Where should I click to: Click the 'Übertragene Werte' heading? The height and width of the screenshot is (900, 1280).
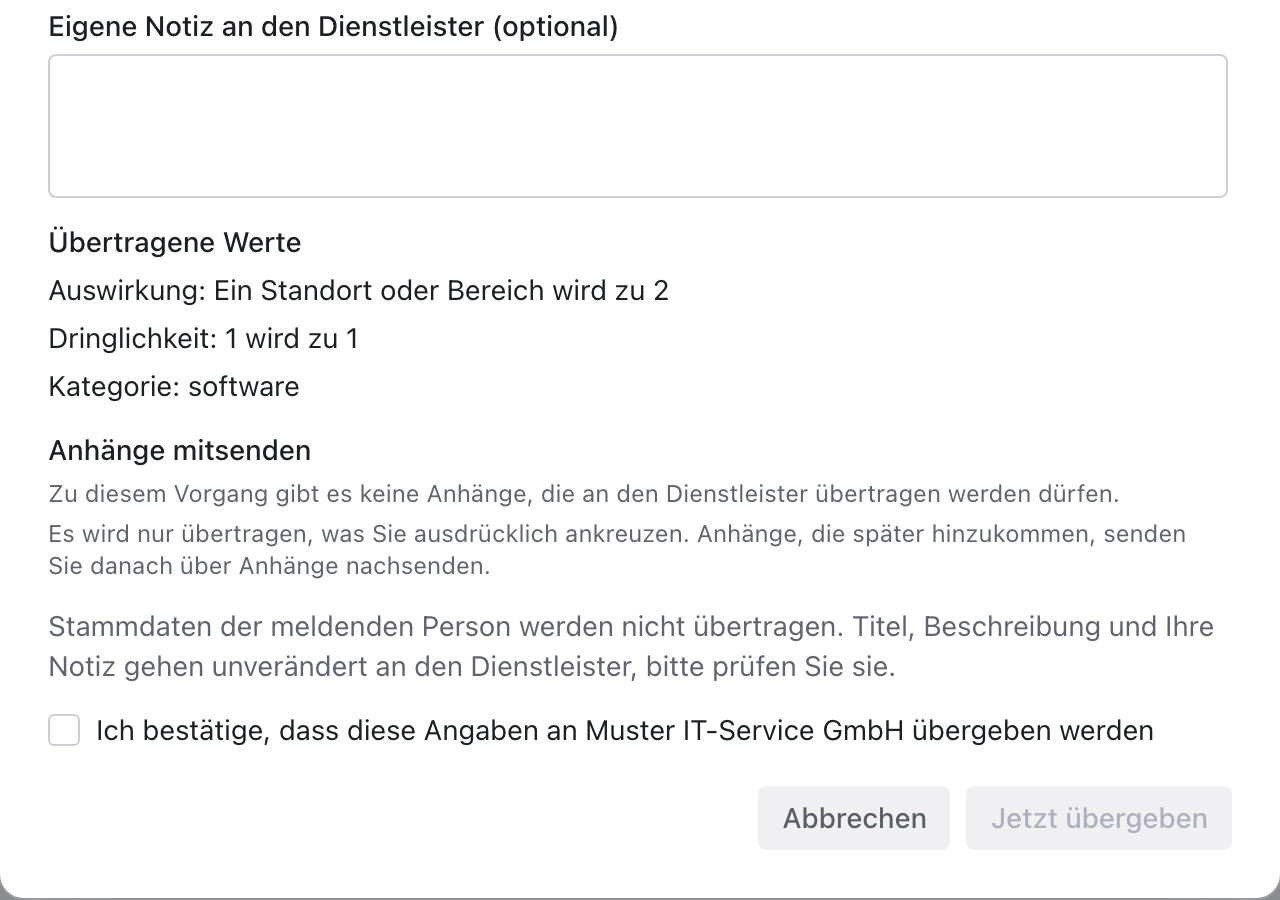[175, 243]
